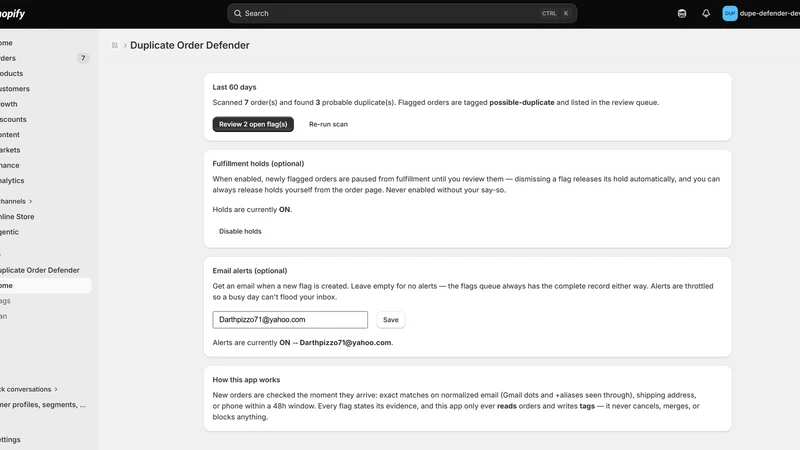The height and width of the screenshot is (450, 800).
Task: Open Duplicate Order Defender in the sidebar
Action: pyautogui.click(x=40, y=270)
